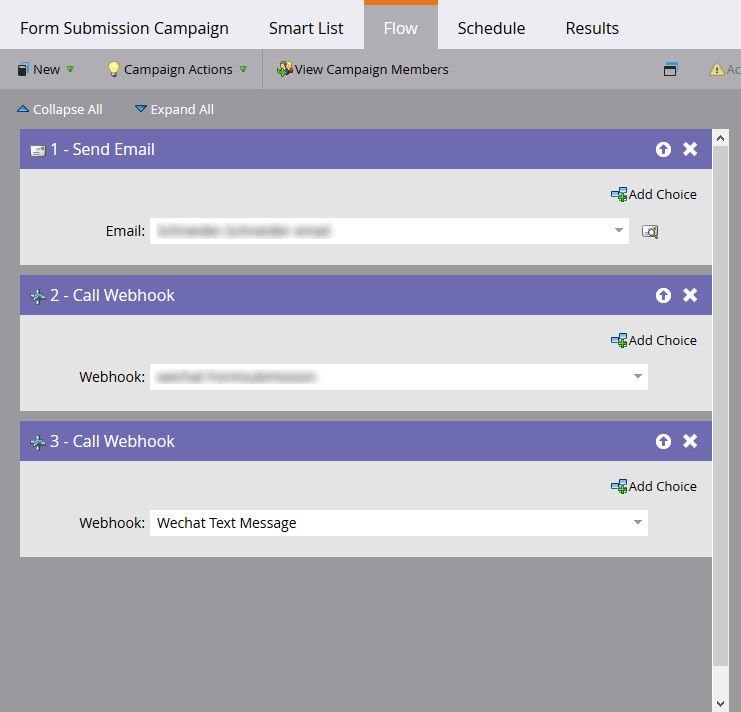Click the window layout icon in toolbar
The width and height of the screenshot is (741, 712).
pos(670,69)
